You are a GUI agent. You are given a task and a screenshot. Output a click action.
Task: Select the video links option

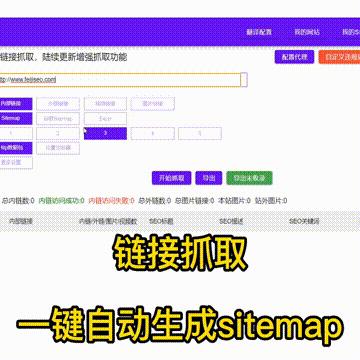[105, 104]
